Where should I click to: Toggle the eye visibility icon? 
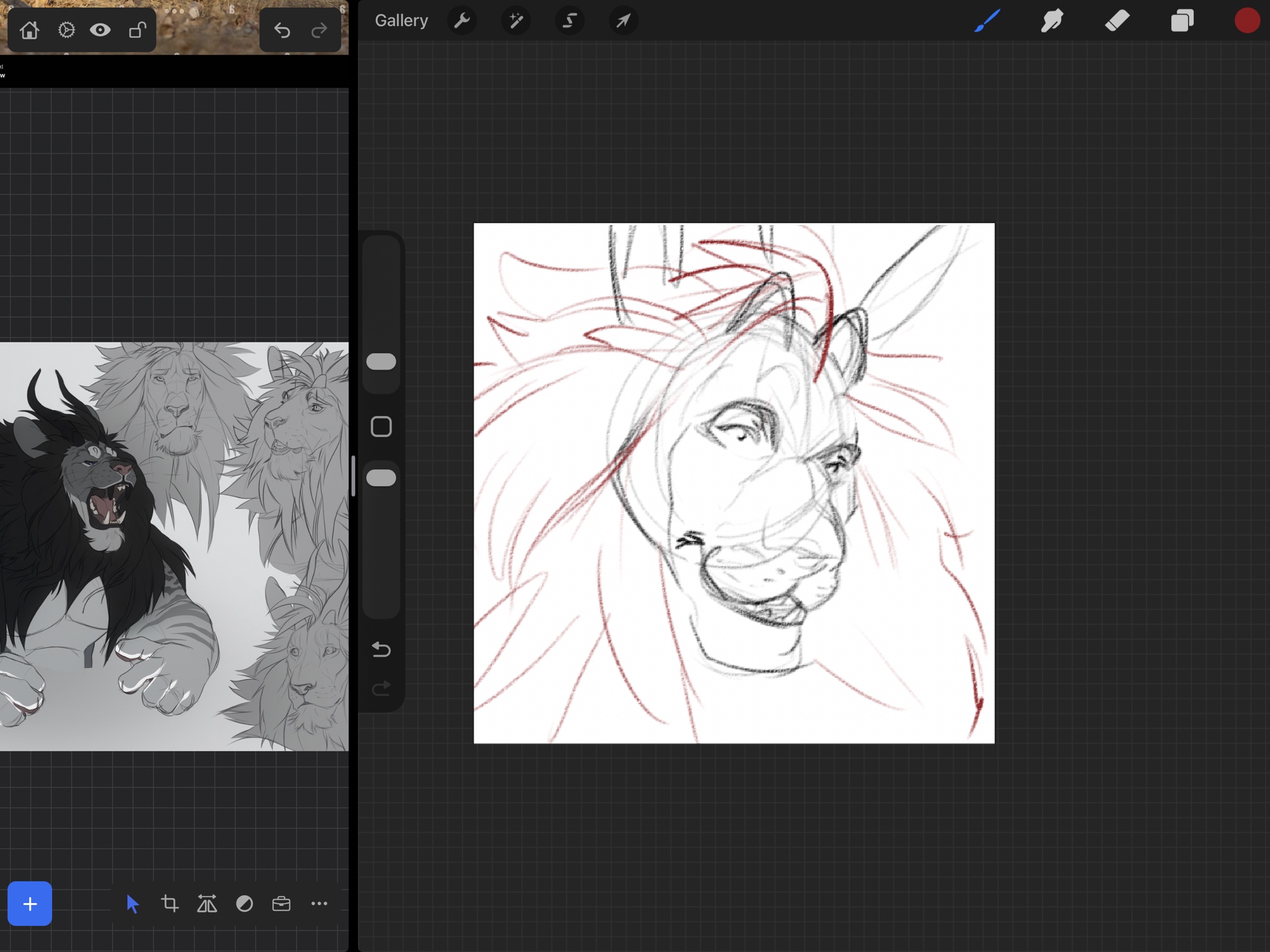(x=100, y=30)
